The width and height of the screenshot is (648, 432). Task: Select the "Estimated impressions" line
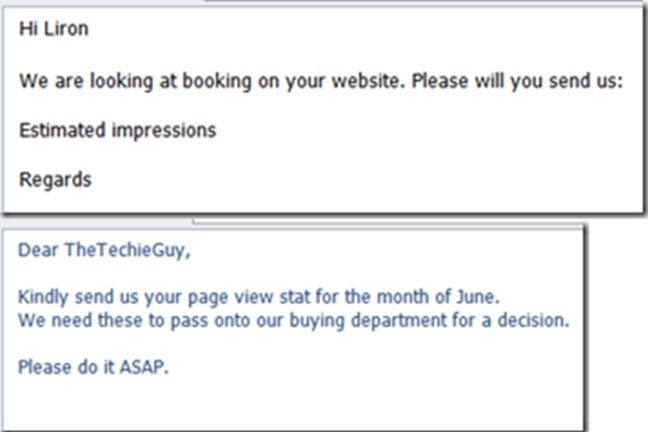point(118,130)
